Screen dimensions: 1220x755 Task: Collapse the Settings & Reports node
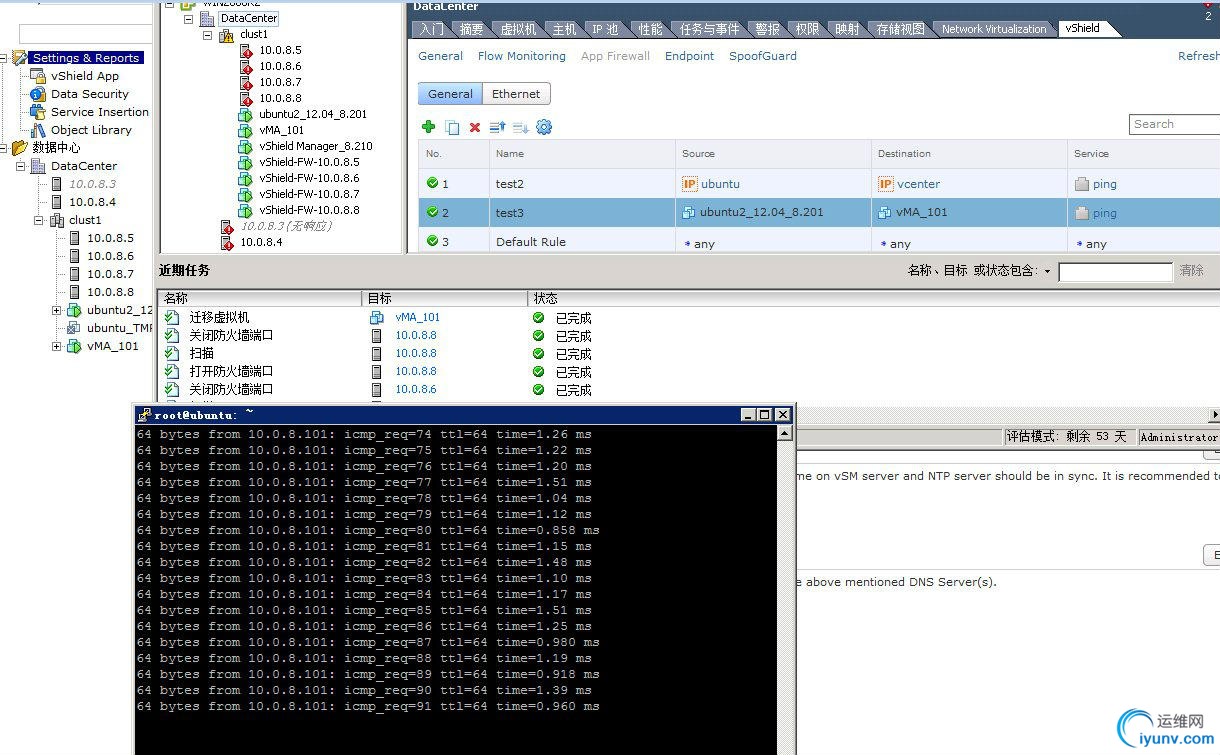(4, 58)
